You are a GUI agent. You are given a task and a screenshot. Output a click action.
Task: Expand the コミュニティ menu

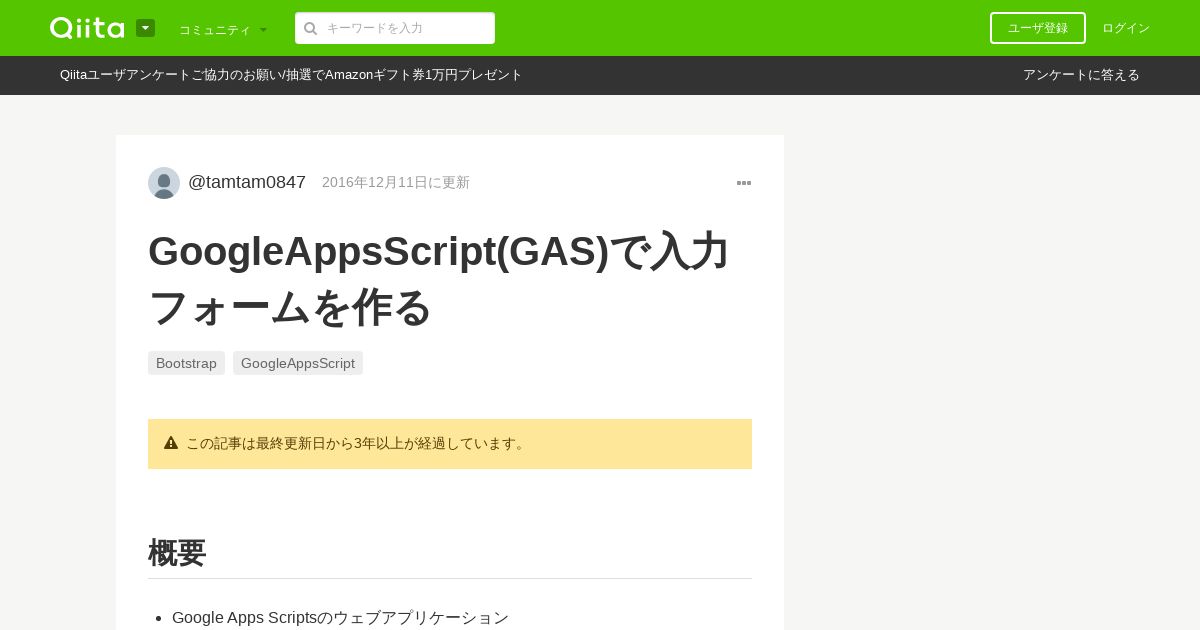click(223, 30)
